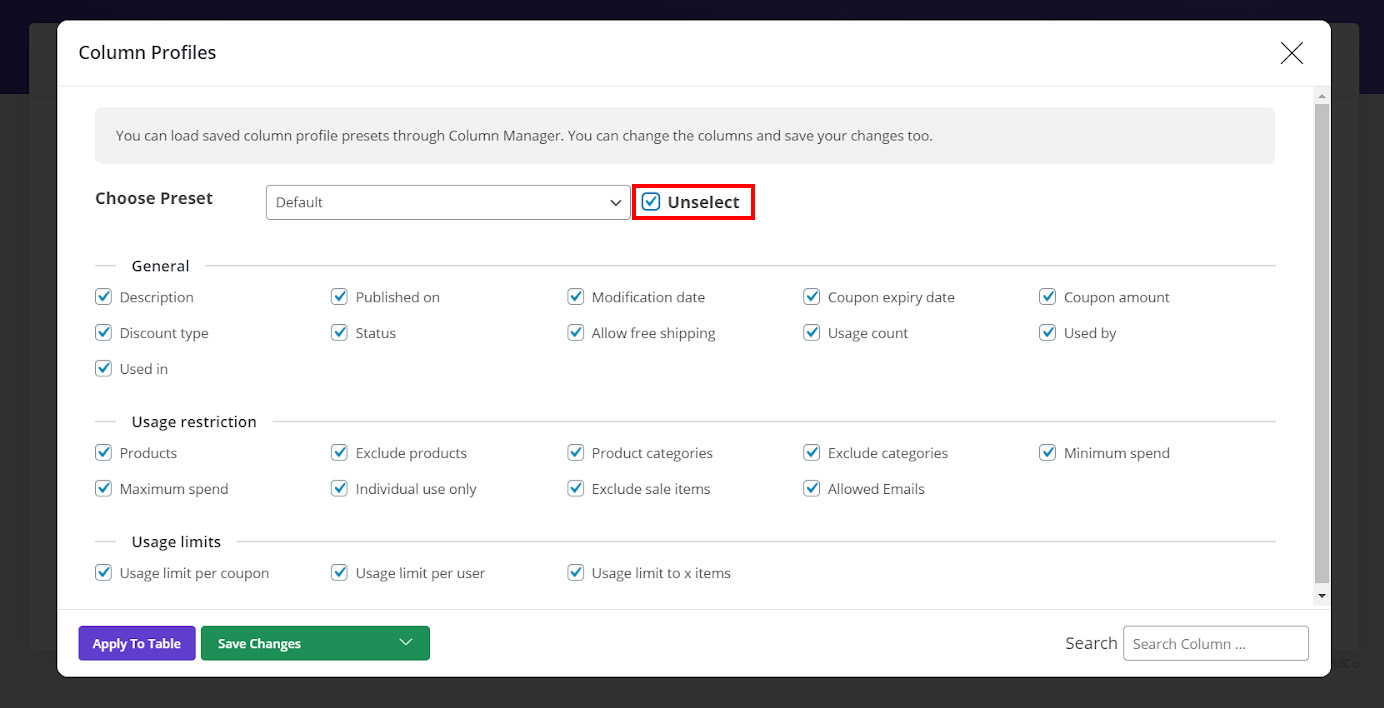
Task: Uncheck the Coupon amount column
Action: point(1047,297)
